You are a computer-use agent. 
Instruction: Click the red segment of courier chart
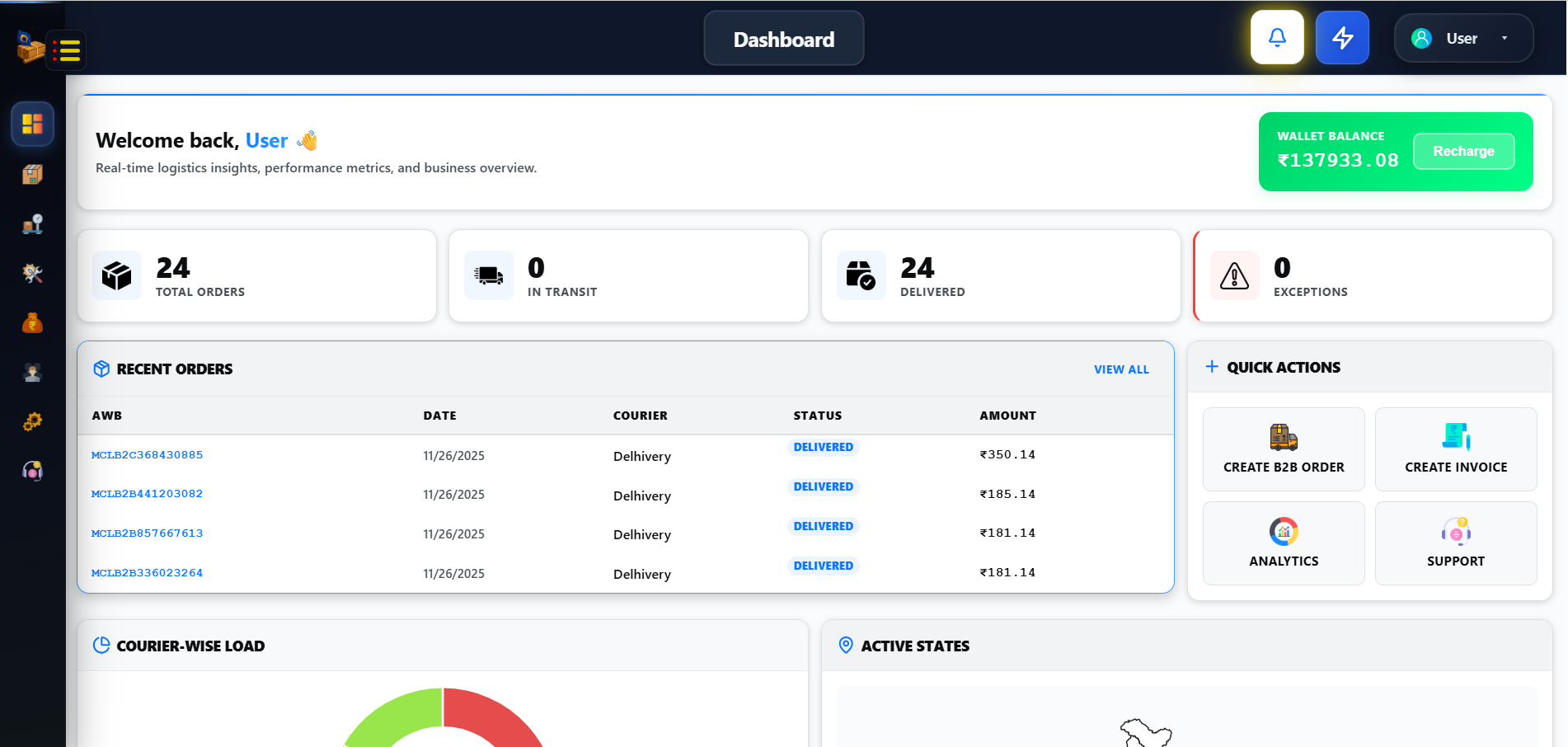pyautogui.click(x=495, y=716)
